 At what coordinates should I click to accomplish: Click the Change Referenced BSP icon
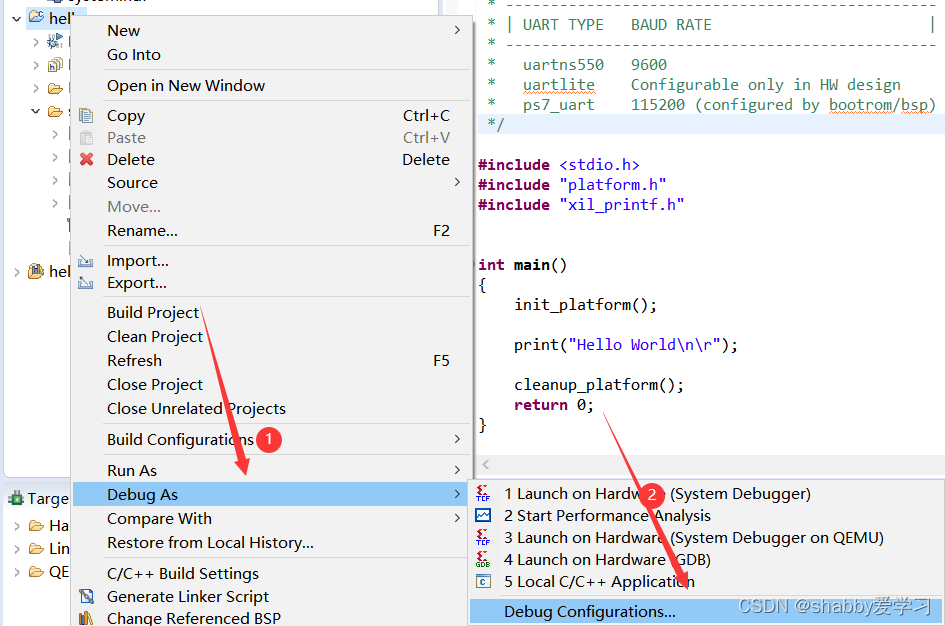coord(86,618)
